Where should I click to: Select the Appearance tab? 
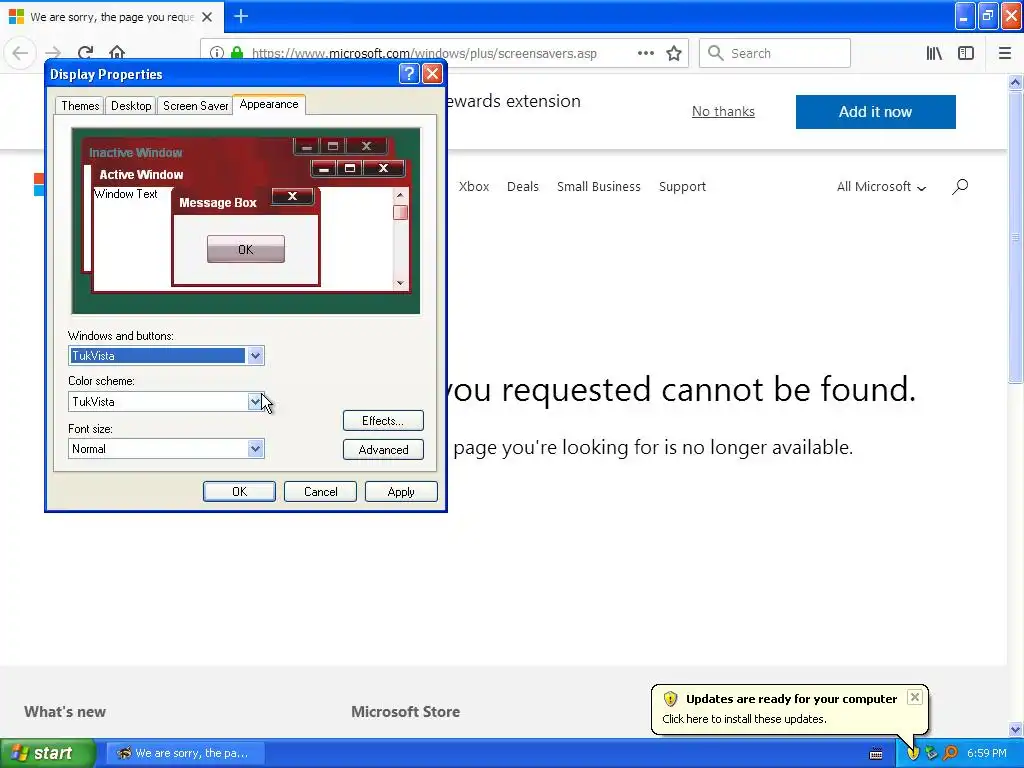[x=269, y=104]
